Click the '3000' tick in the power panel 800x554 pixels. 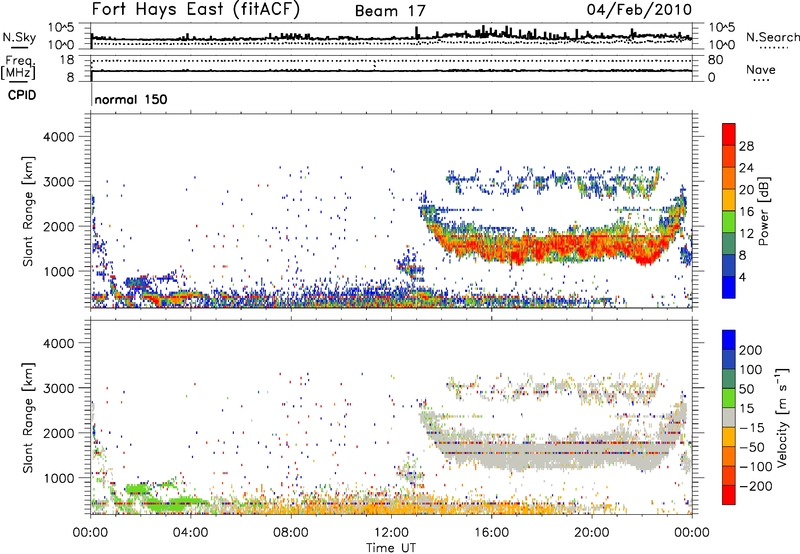click(59, 182)
